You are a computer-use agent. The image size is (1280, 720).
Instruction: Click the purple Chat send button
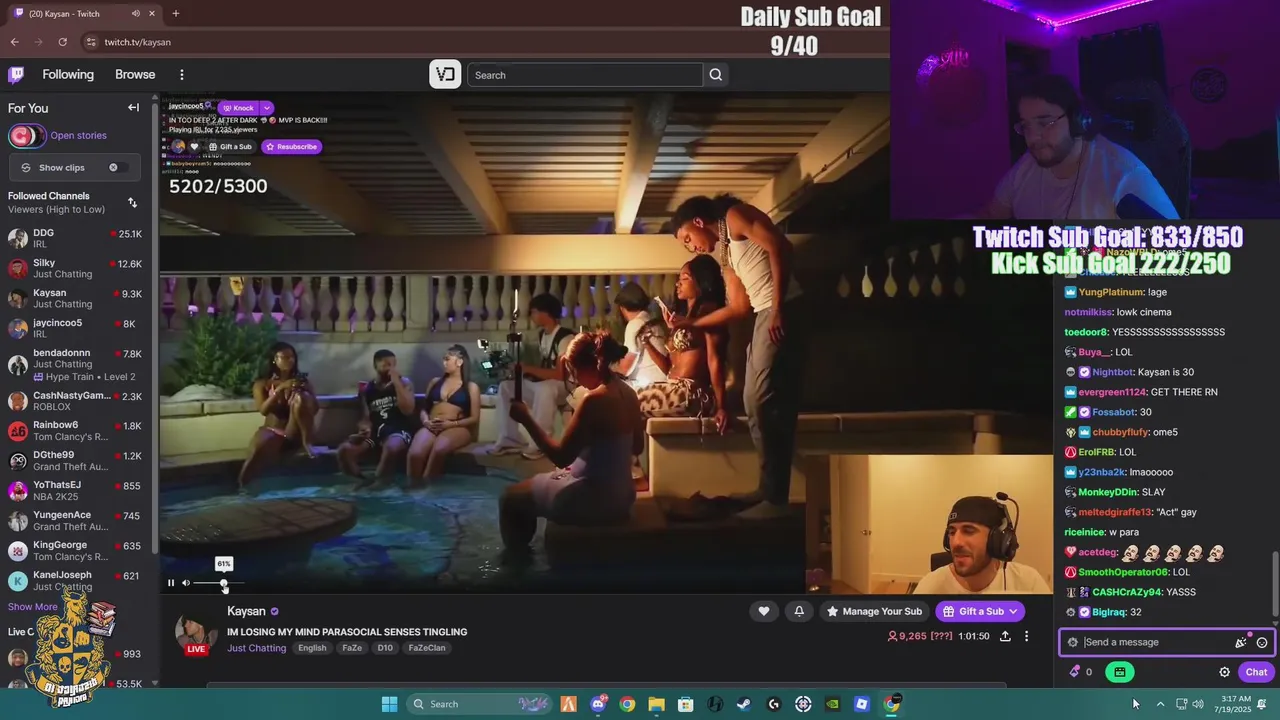[1256, 672]
